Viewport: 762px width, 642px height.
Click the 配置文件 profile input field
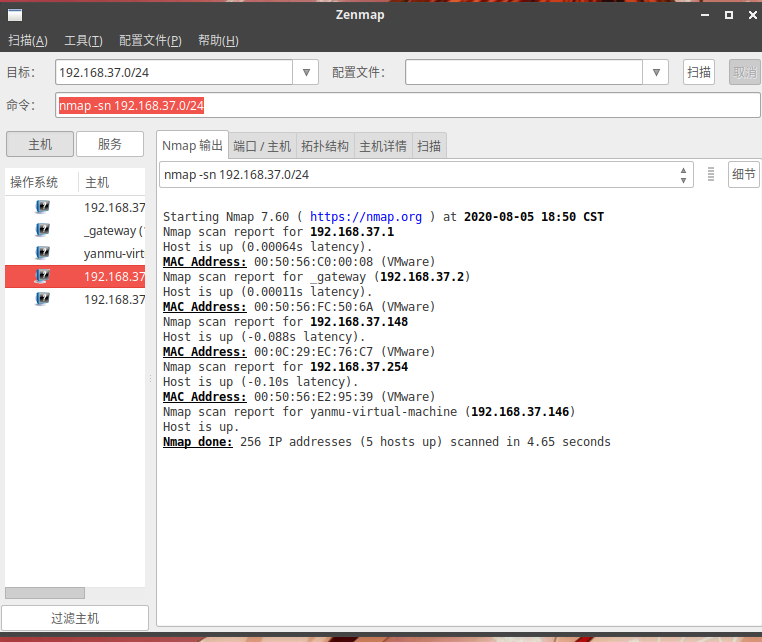(x=524, y=72)
